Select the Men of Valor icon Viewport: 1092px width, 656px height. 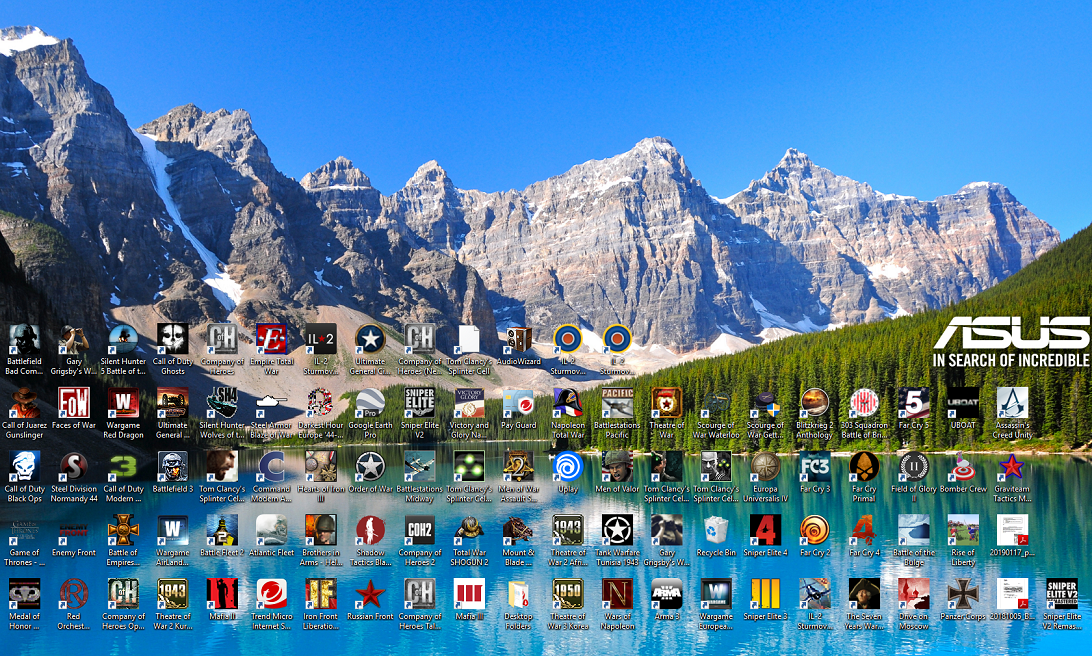point(617,467)
